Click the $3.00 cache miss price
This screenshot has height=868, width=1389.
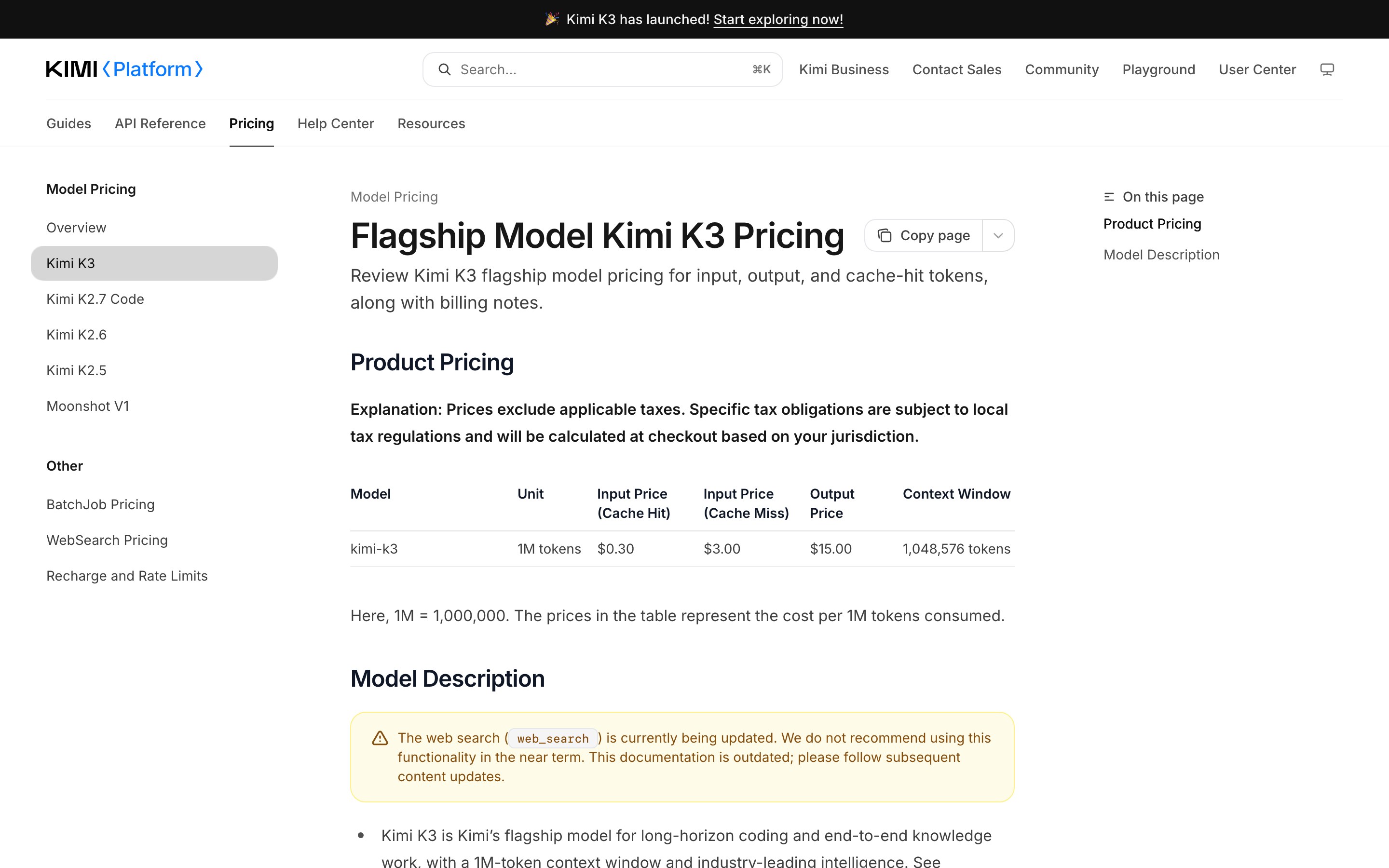722,549
